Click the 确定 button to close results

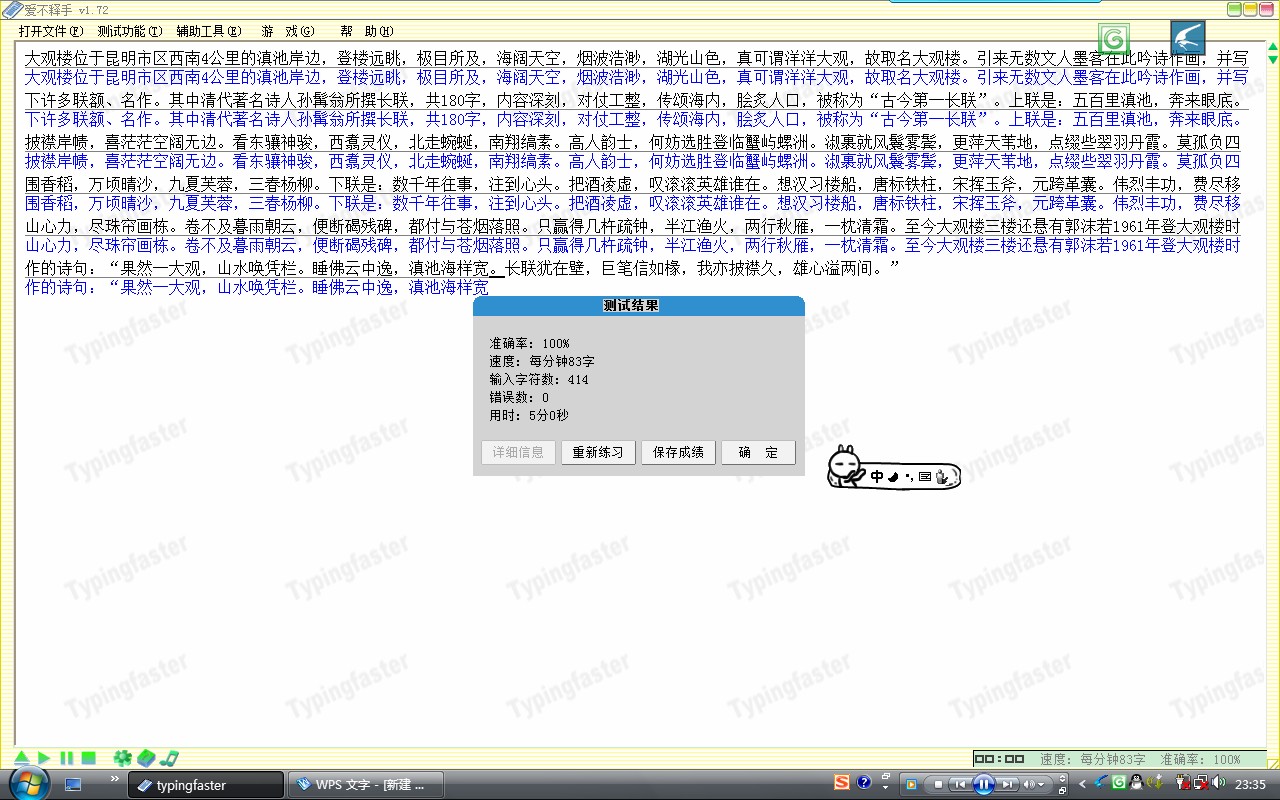(x=758, y=452)
